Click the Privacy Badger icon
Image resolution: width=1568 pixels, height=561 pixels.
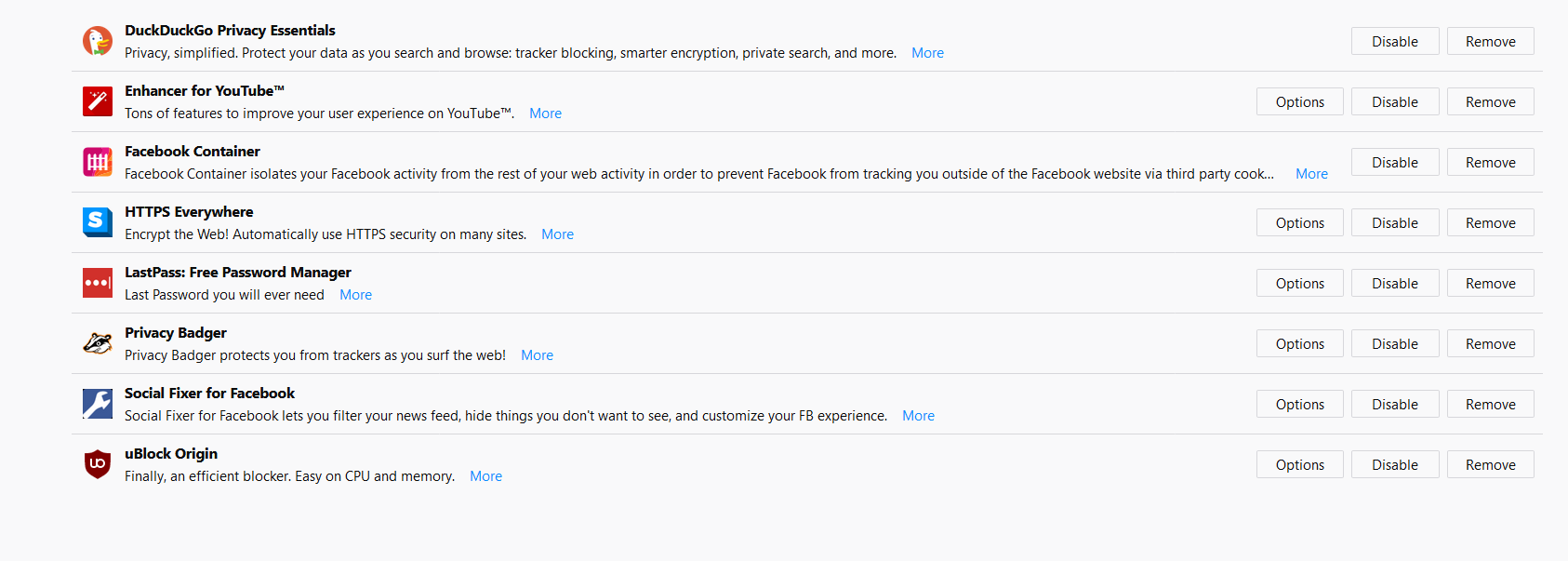(98, 343)
